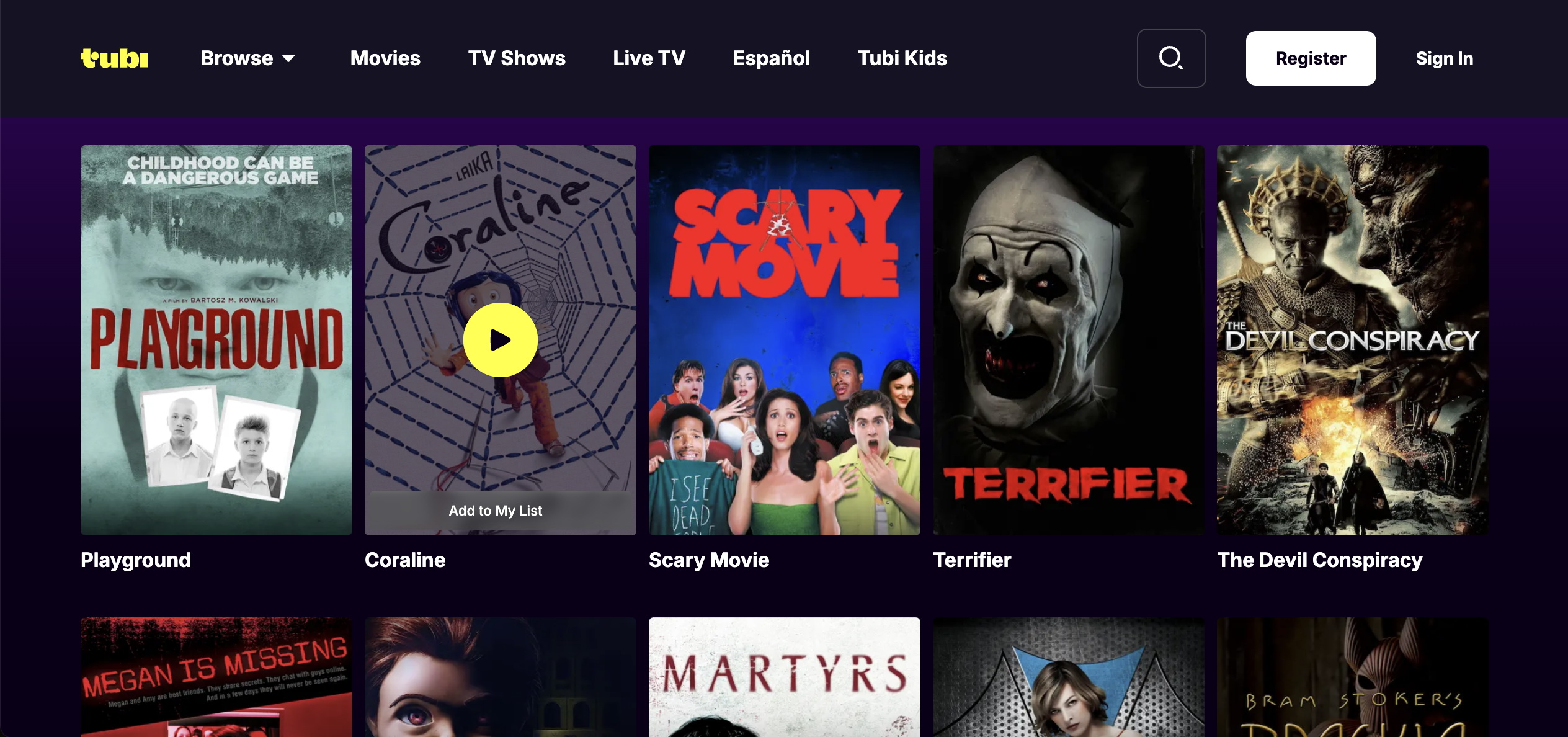1568x737 pixels.
Task: Open Live TV page
Action: [x=649, y=58]
